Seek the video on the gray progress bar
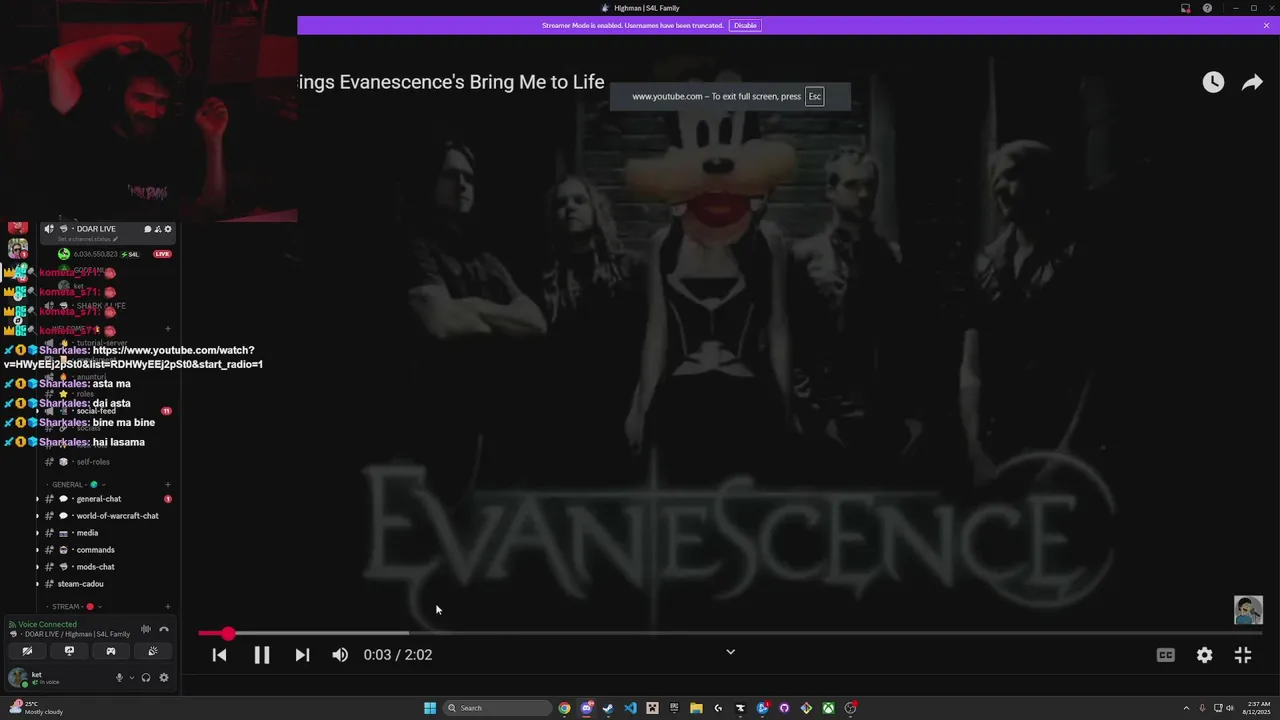The width and height of the screenshot is (1280, 720). point(730,633)
